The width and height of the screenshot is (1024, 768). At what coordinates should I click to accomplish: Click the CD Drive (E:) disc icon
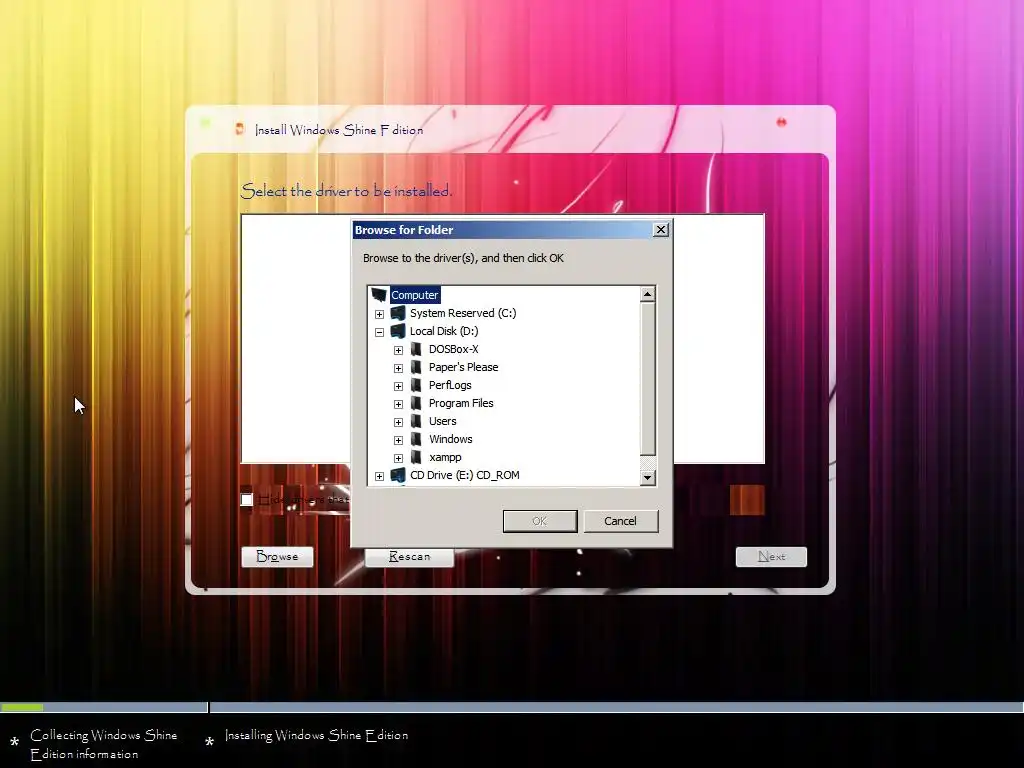pos(398,475)
